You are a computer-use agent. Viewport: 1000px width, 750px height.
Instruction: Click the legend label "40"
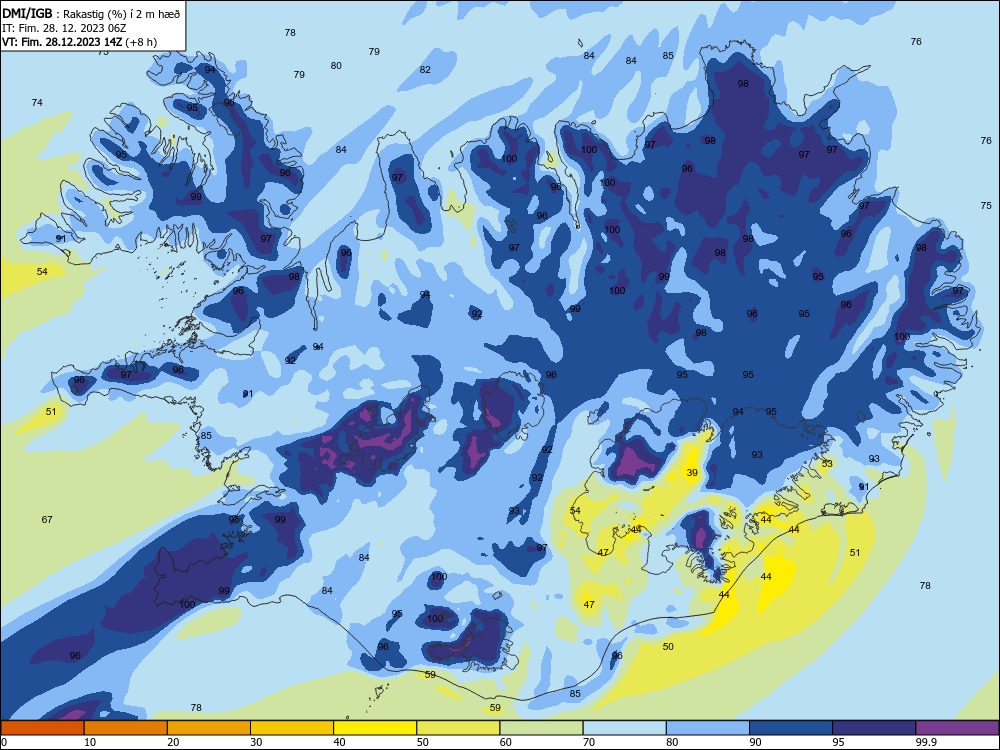[x=339, y=742]
